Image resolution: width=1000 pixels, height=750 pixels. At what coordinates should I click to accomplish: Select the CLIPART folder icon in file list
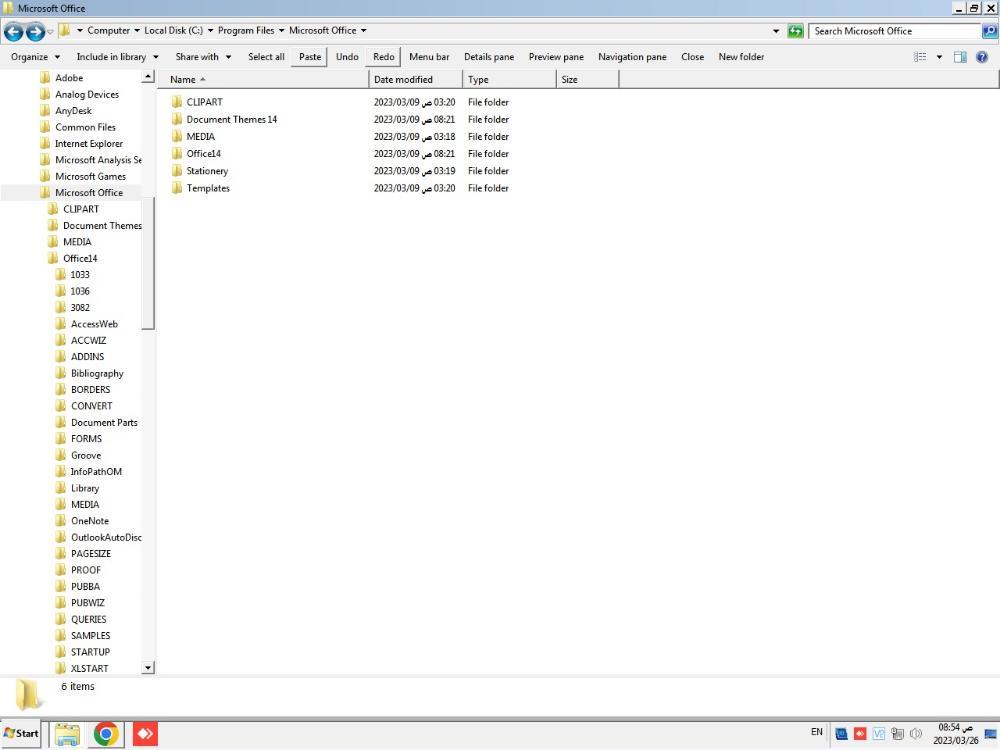177,102
